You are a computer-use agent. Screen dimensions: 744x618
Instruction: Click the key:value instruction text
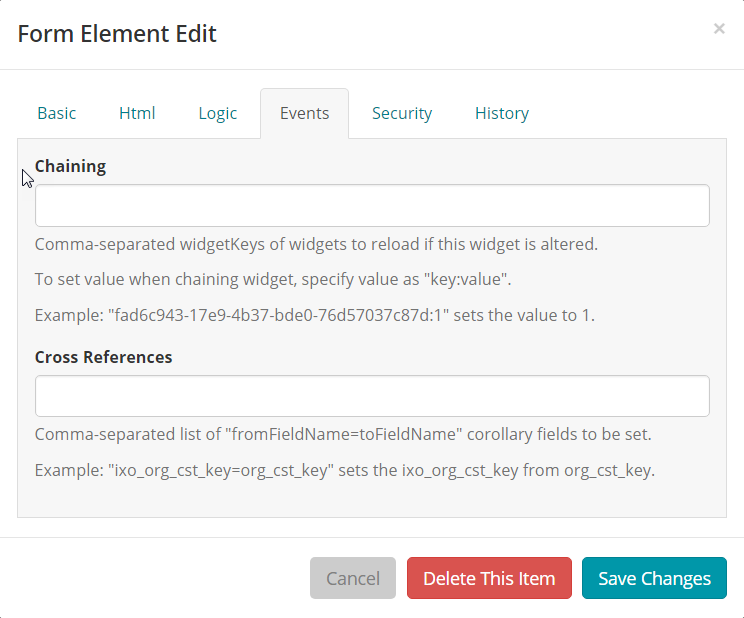(x=273, y=279)
